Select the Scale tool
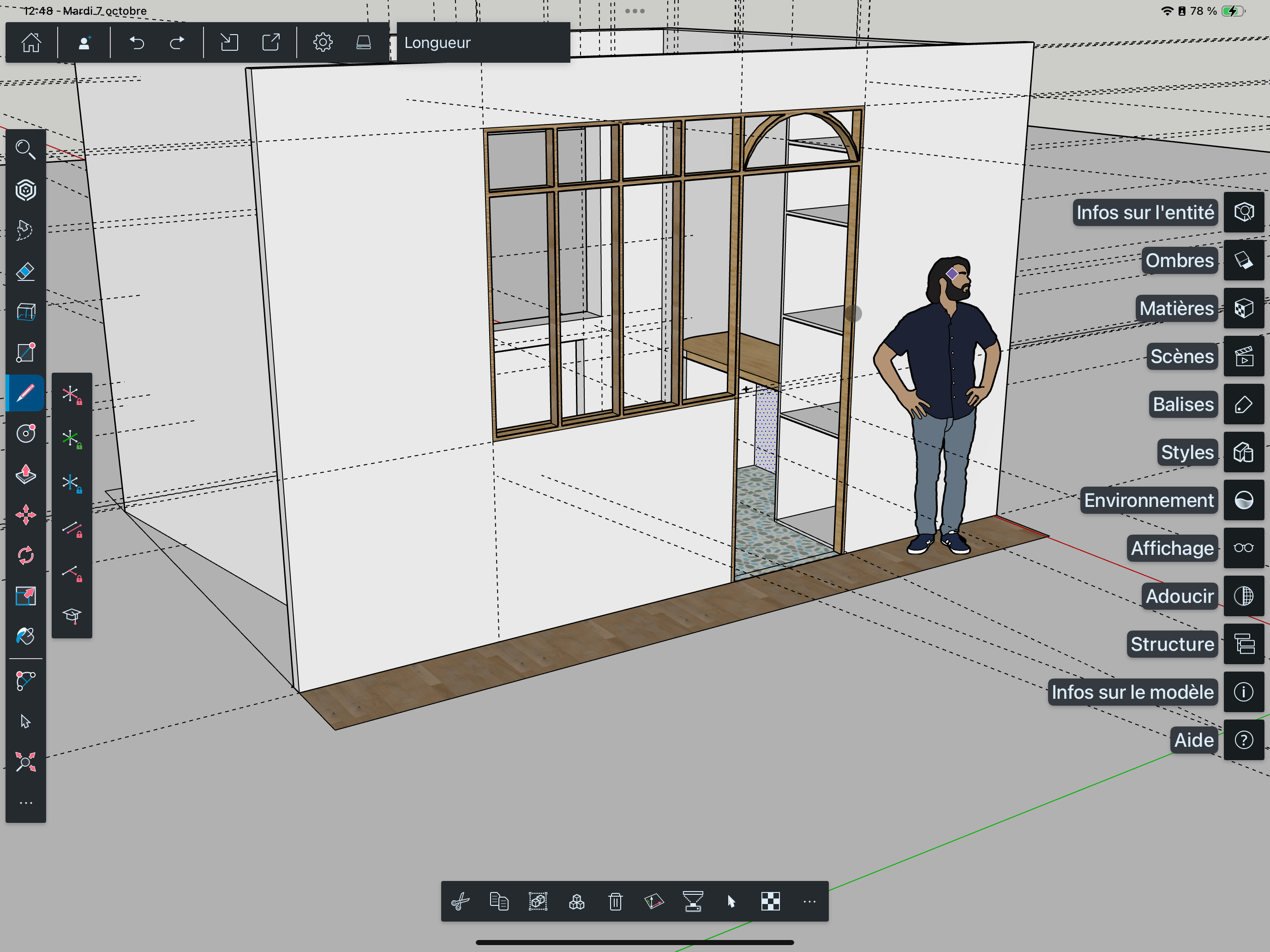The image size is (1270, 952). [x=25, y=596]
